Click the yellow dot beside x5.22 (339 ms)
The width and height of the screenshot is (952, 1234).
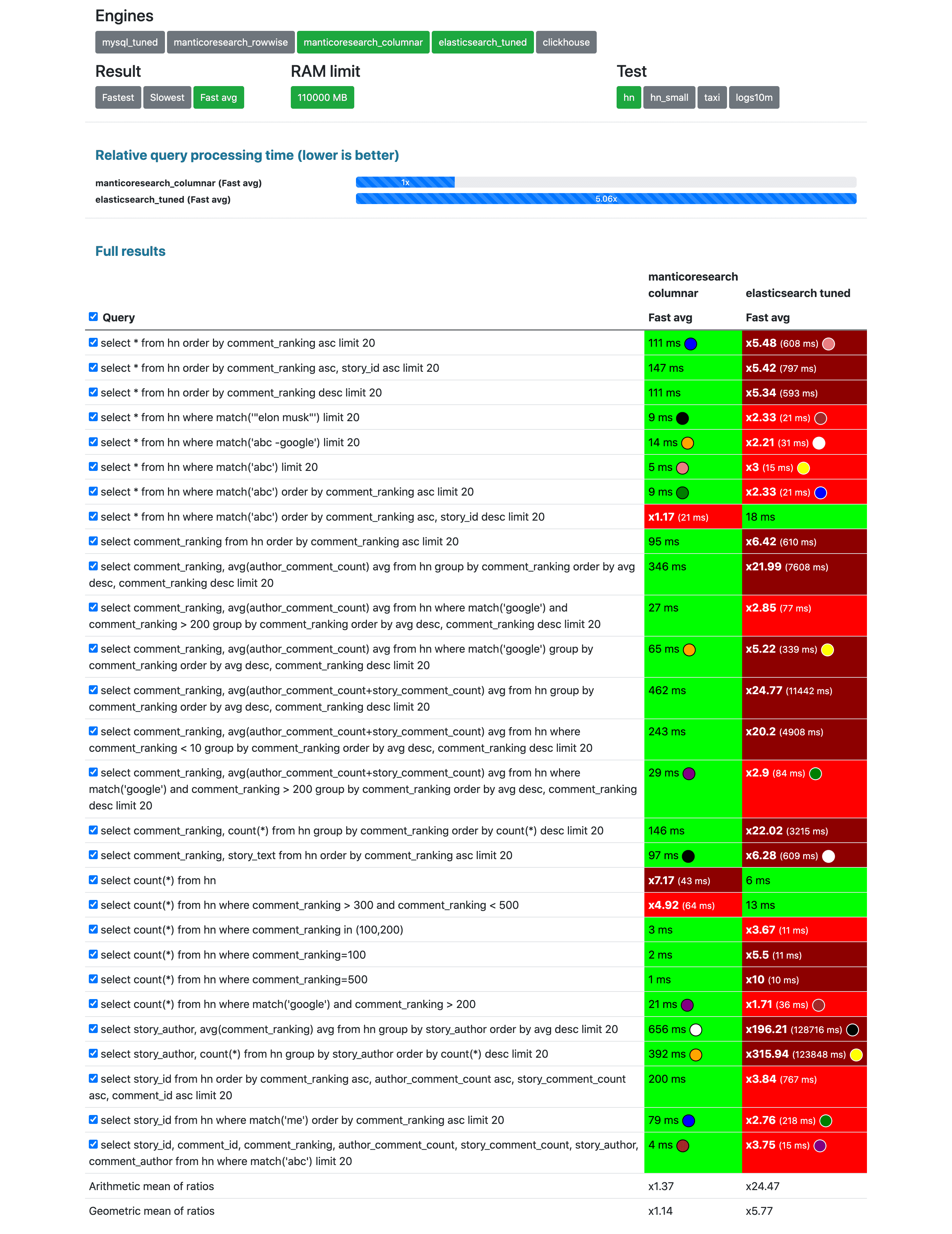[827, 650]
